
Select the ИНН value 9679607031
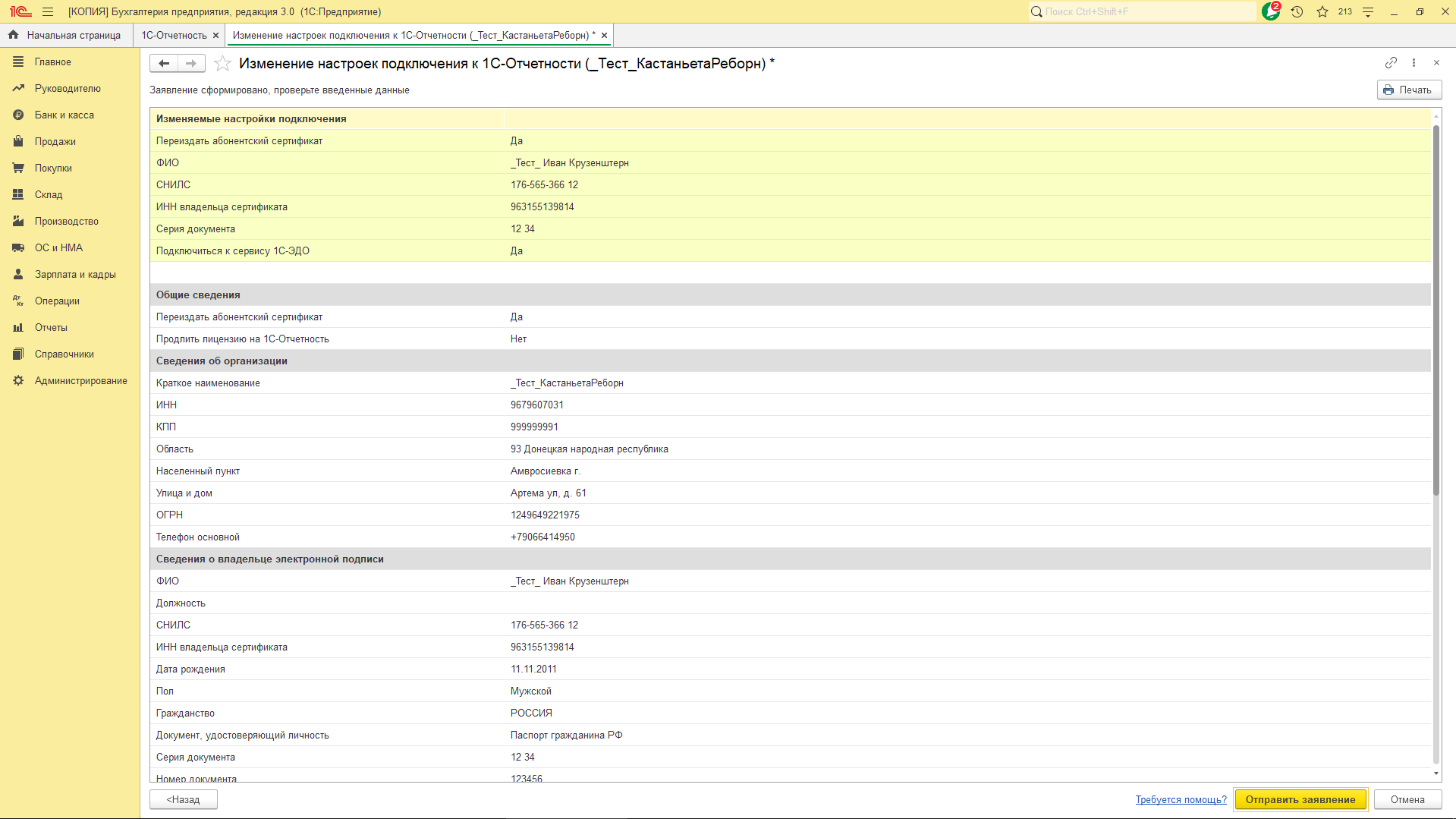(x=537, y=405)
